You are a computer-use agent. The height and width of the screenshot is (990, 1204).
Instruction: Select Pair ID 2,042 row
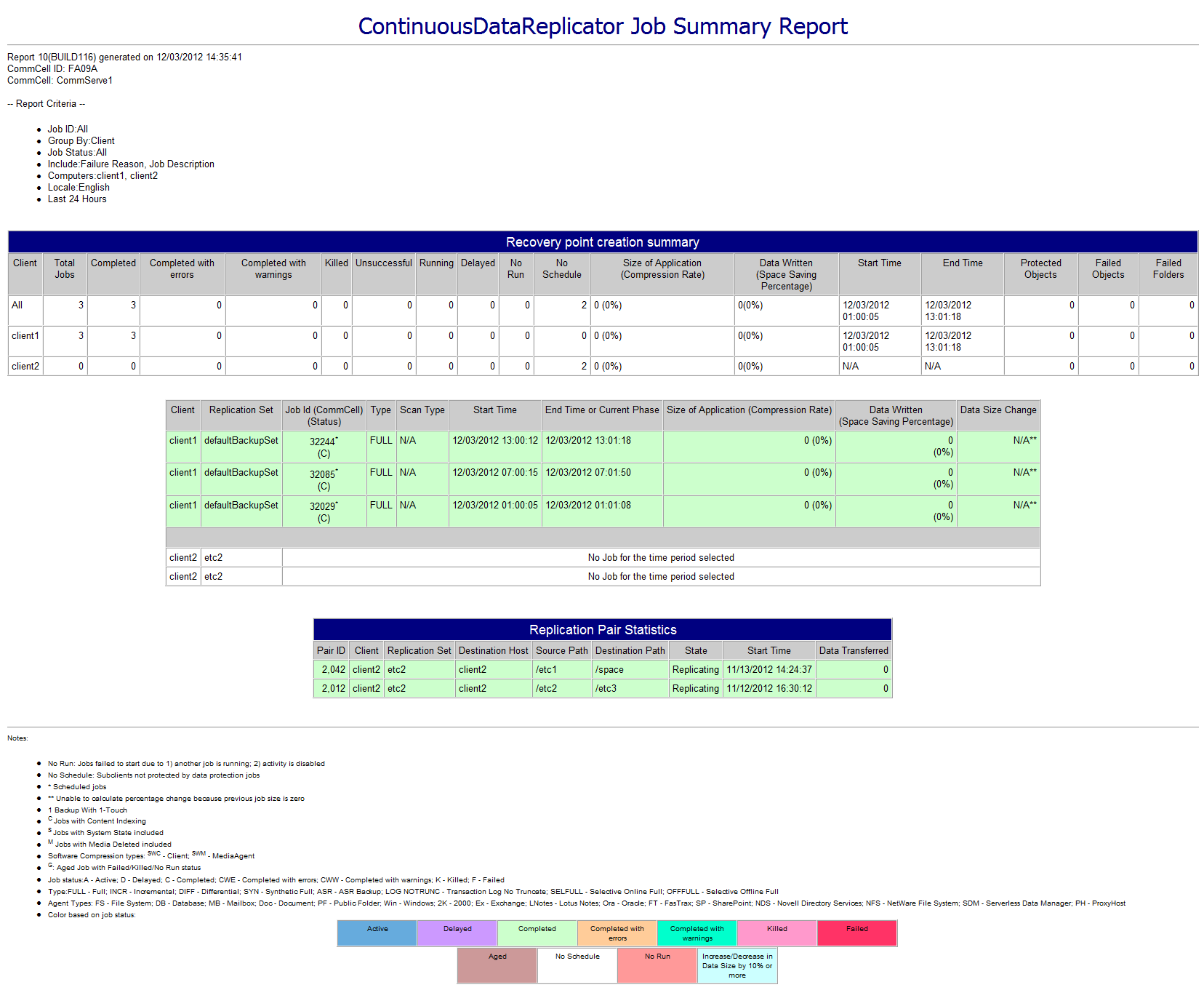[331, 668]
